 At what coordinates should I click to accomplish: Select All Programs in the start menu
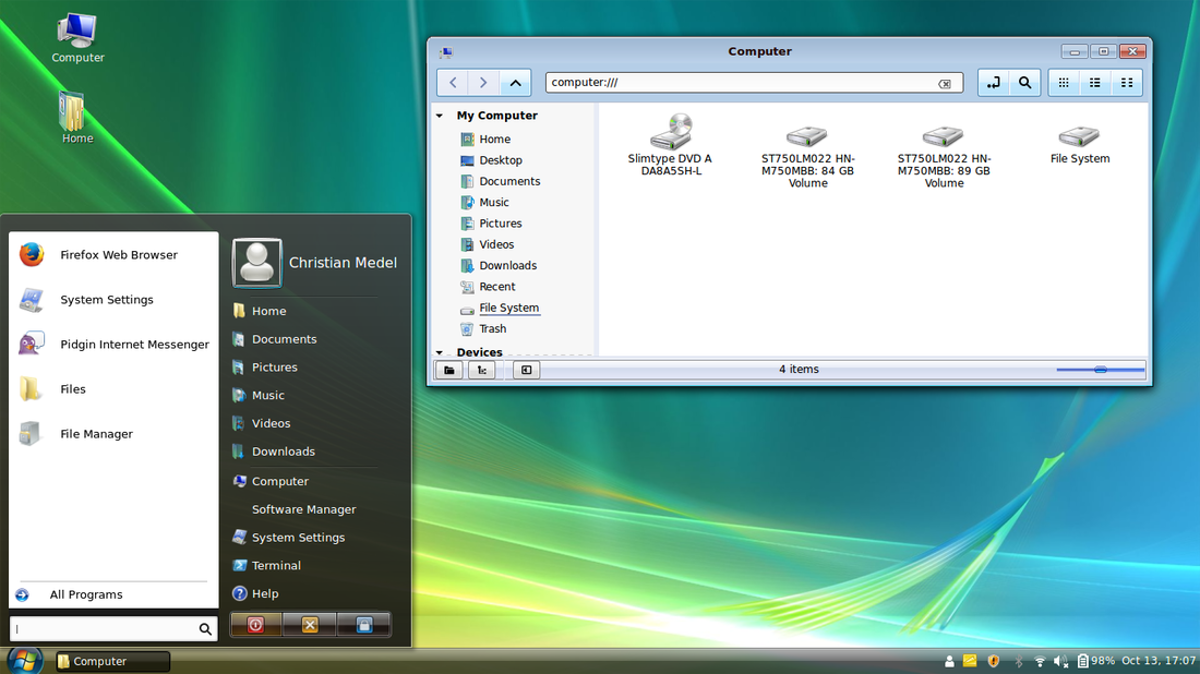pyautogui.click(x=86, y=594)
